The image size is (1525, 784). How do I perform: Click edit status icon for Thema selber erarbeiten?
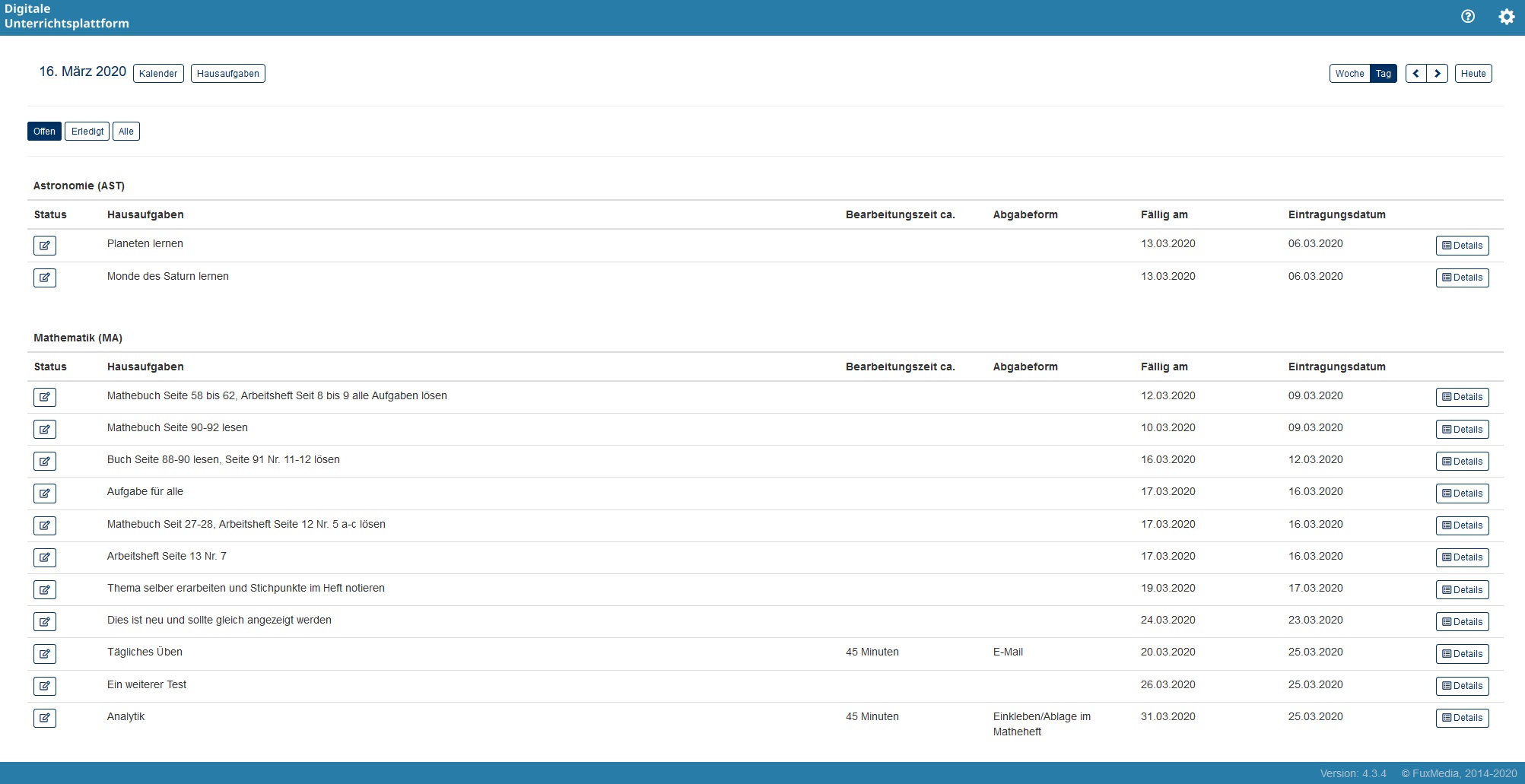pos(45,590)
